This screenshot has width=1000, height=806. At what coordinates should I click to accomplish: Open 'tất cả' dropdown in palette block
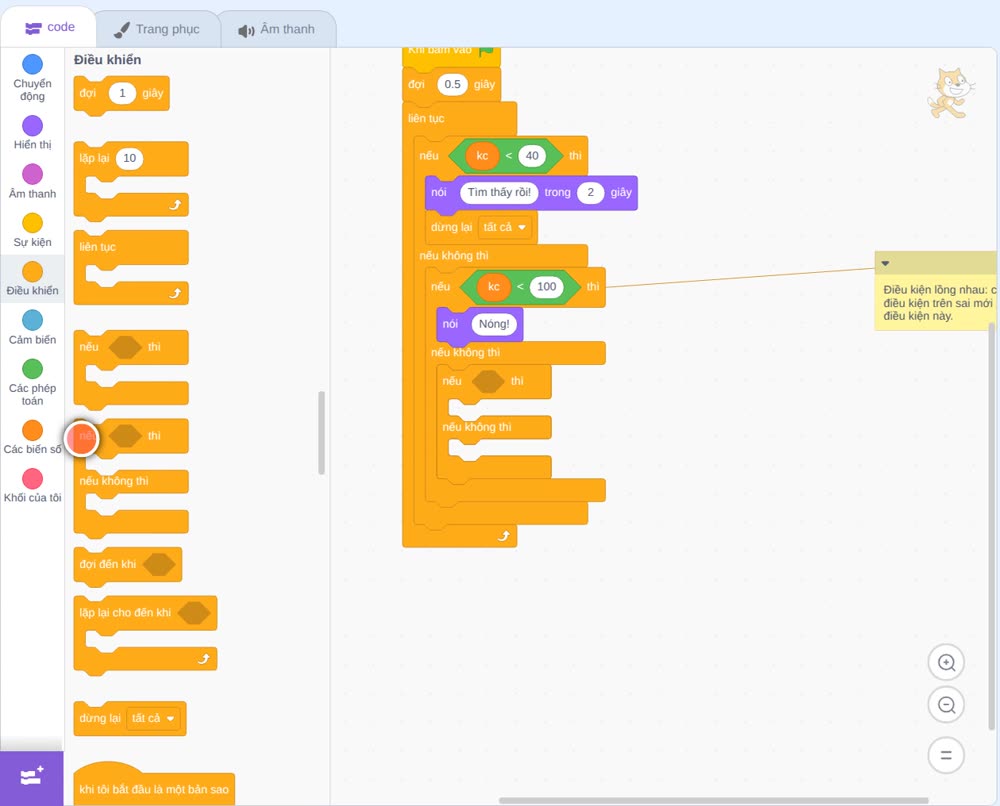click(x=153, y=719)
